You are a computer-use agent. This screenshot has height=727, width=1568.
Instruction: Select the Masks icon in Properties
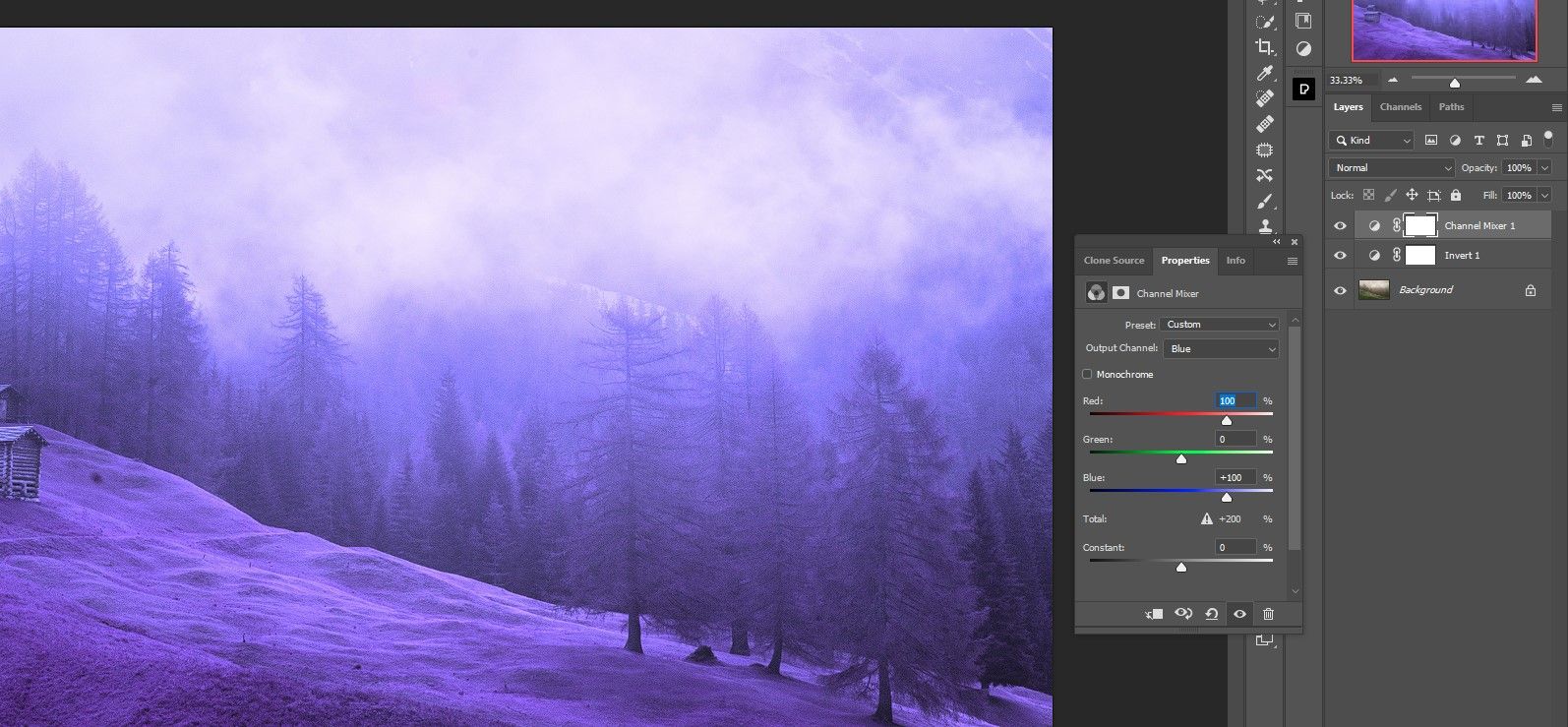coord(1120,293)
